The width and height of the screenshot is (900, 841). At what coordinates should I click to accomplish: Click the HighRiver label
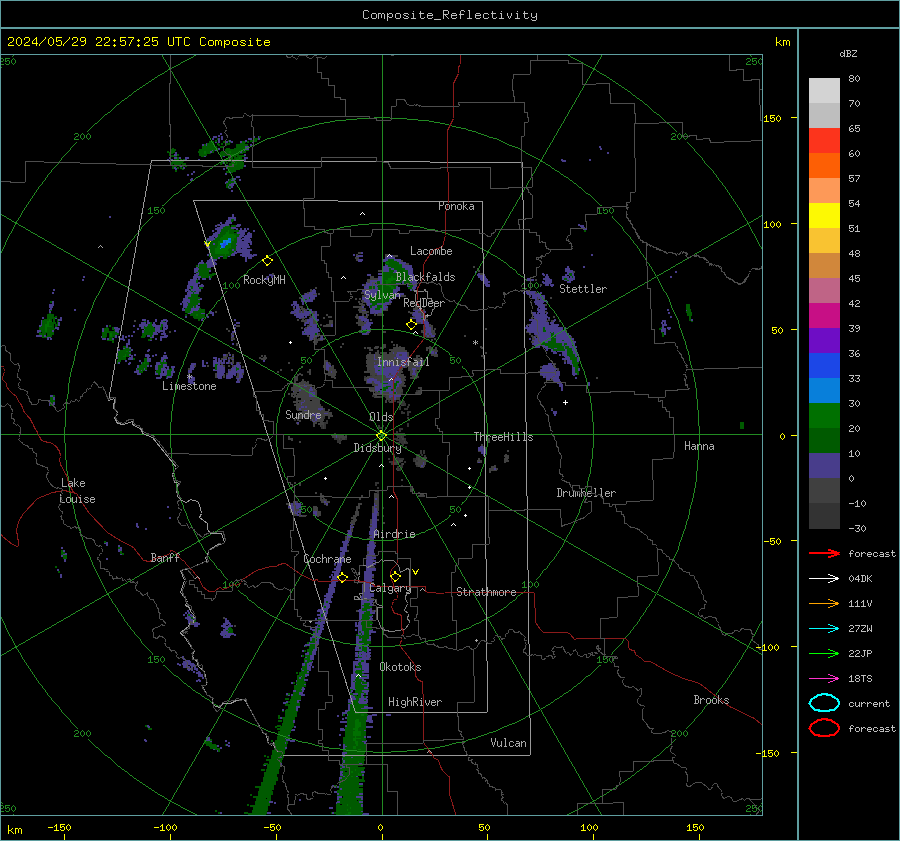tap(415, 703)
